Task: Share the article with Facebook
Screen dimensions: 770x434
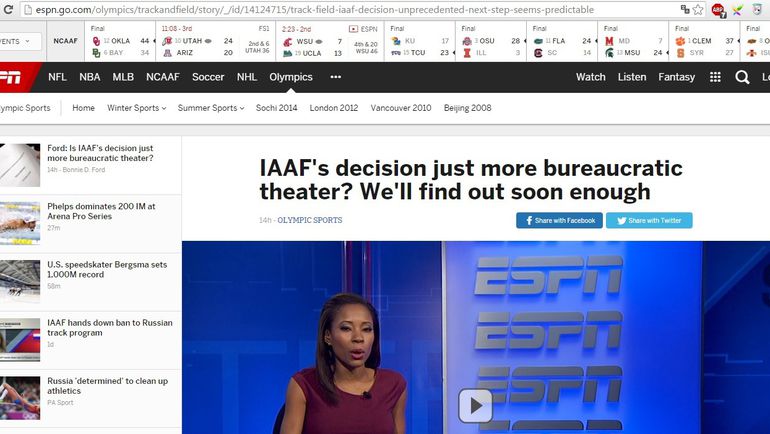Action: tap(558, 220)
